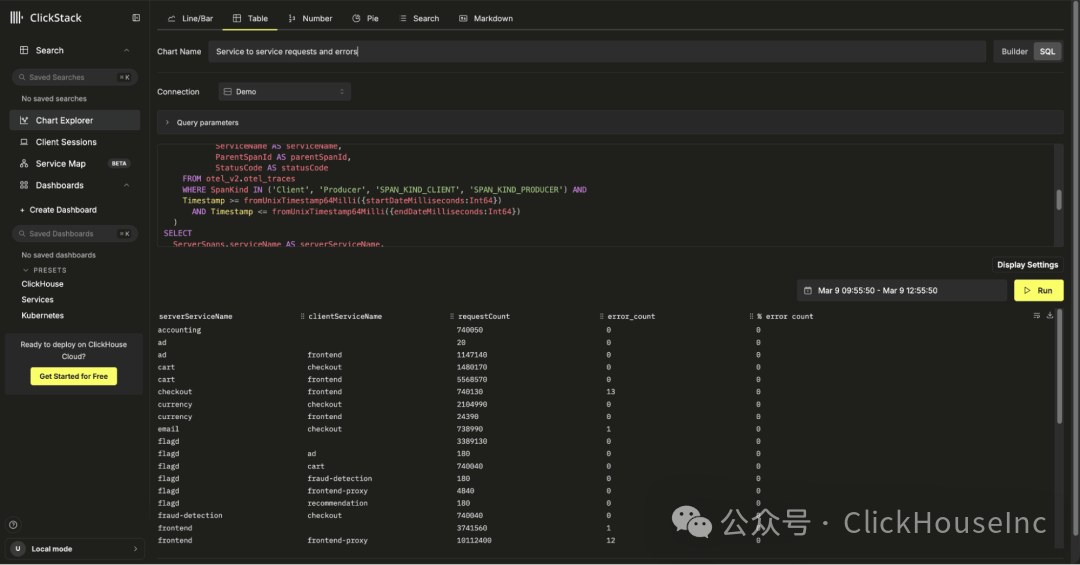Click column resize handle after serverServiceName

[302, 316]
